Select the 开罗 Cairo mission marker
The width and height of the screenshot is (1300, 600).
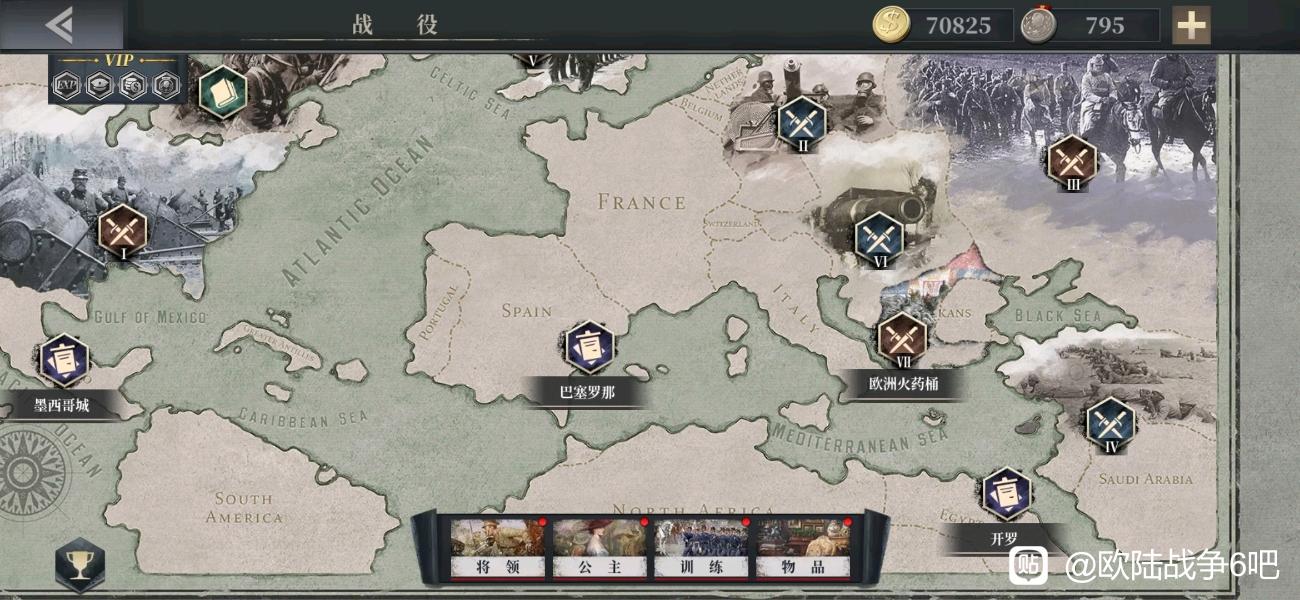tap(1005, 494)
